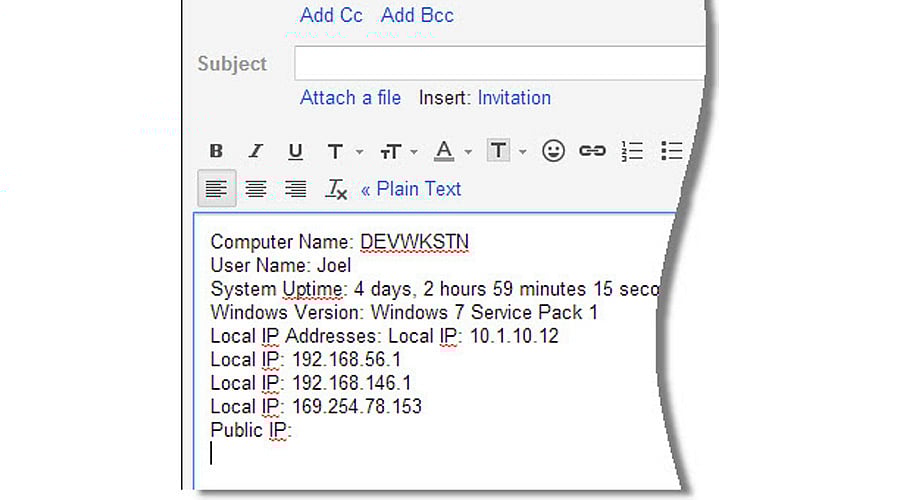Toggle bold formatting

[x=216, y=151]
